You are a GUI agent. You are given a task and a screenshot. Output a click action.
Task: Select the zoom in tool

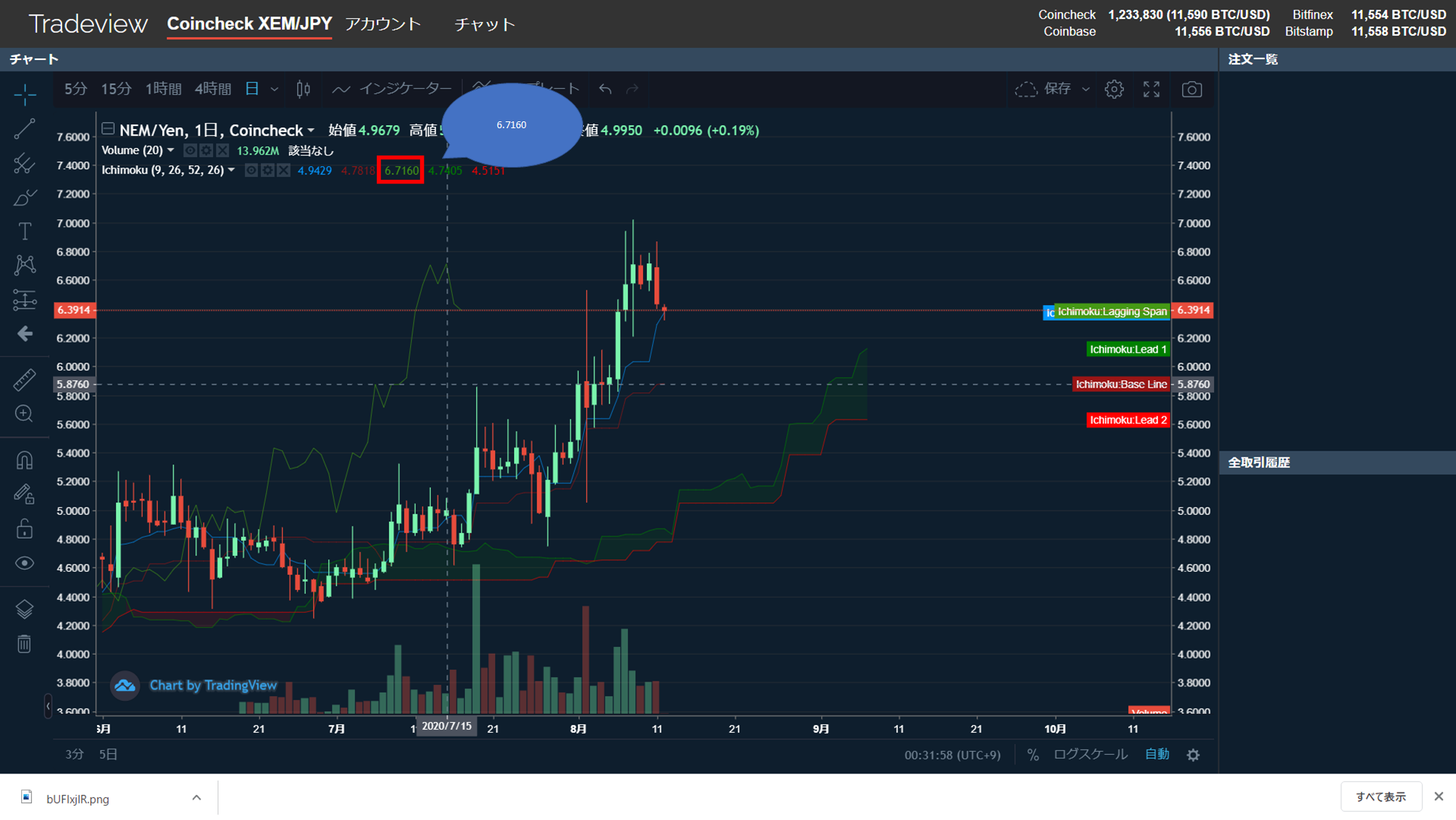point(24,413)
